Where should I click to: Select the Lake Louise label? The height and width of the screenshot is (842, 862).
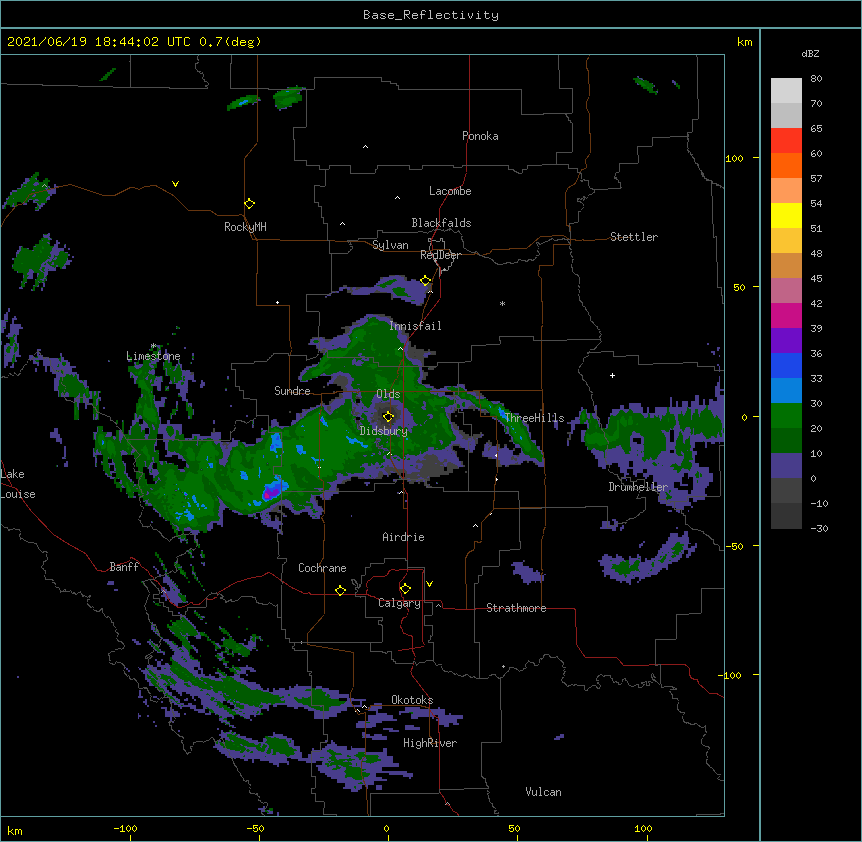[x=17, y=484]
